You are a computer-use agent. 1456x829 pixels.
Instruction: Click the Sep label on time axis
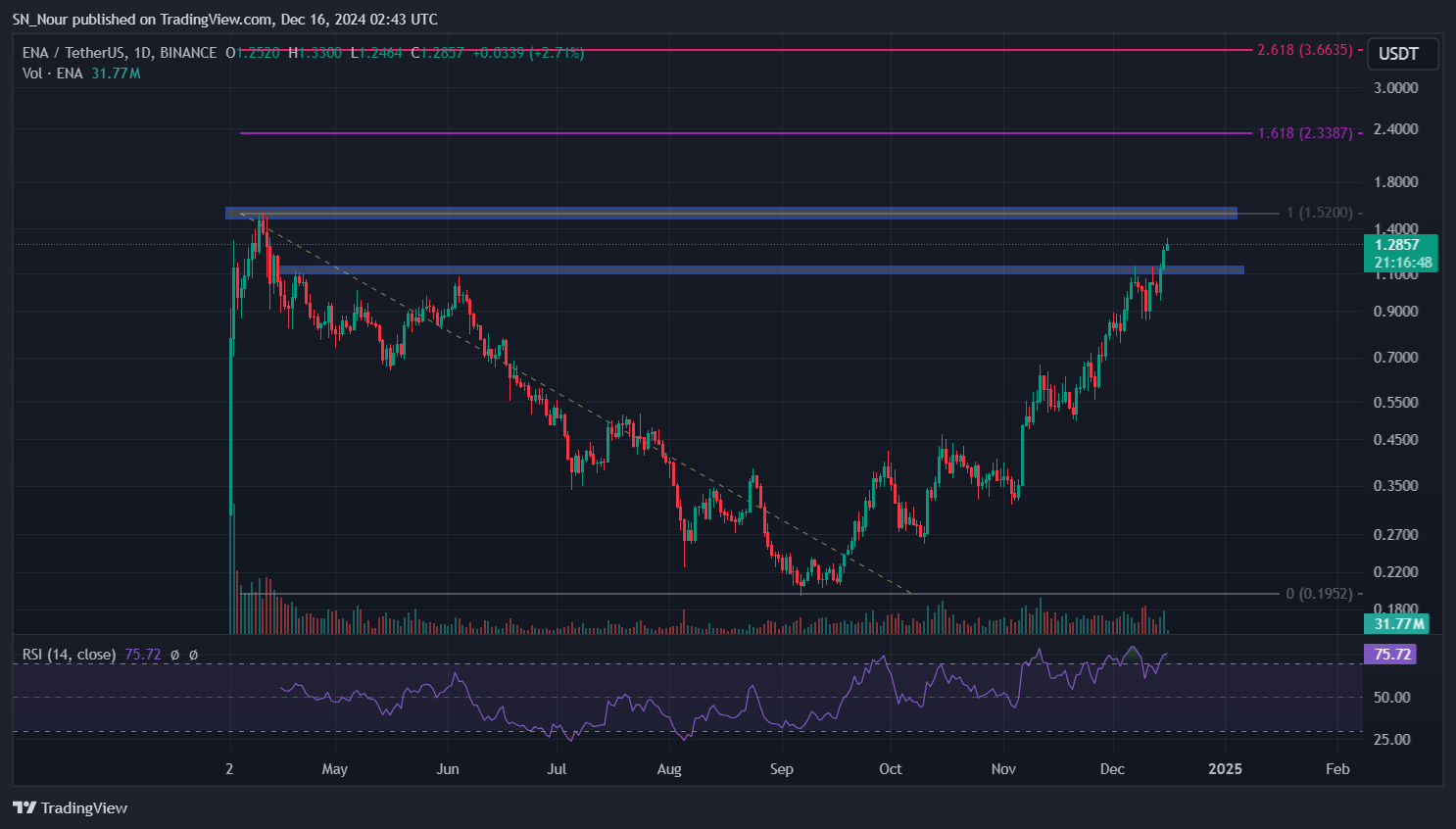tap(781, 769)
